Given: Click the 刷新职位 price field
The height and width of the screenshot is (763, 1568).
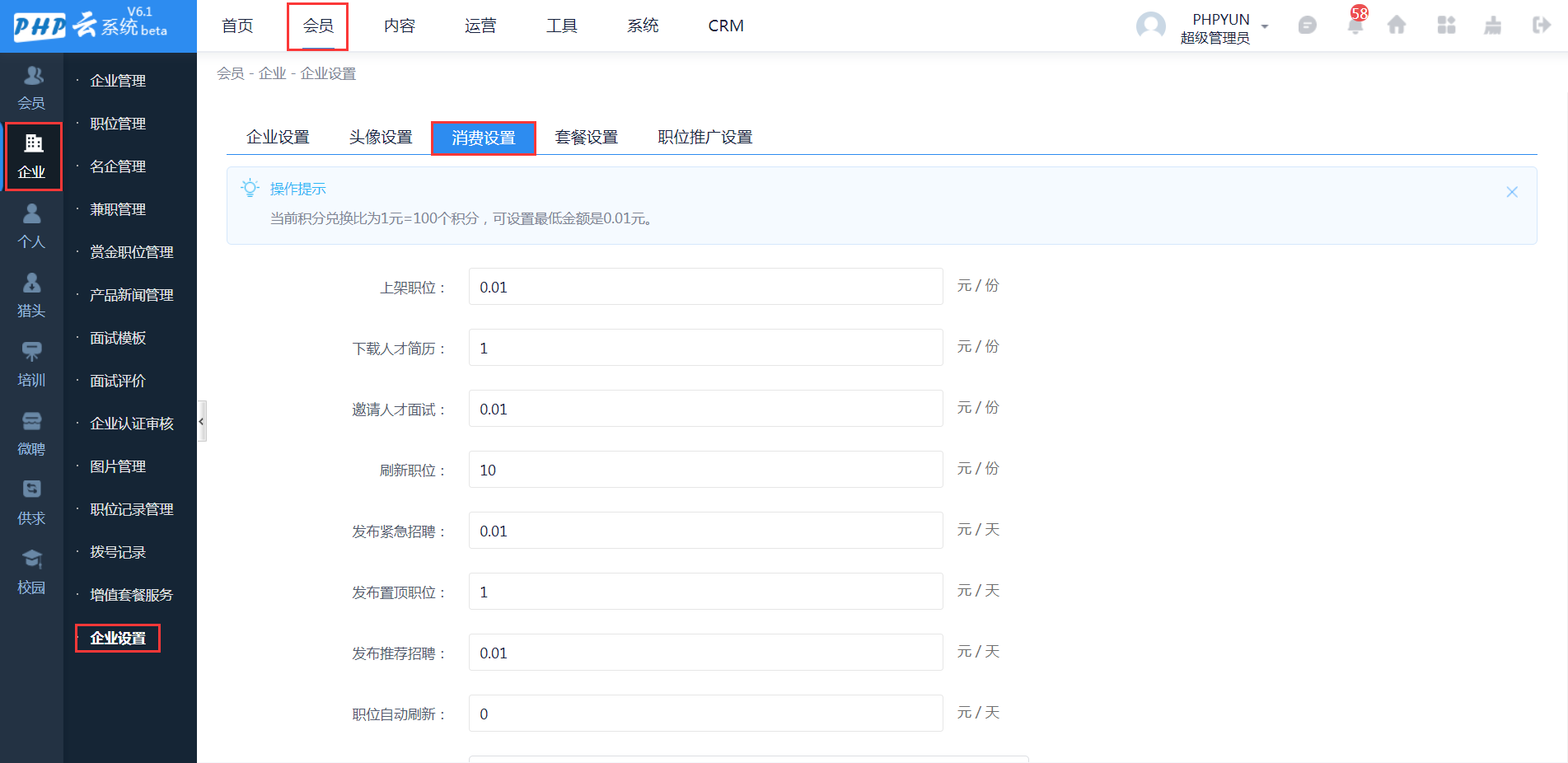Looking at the screenshot, I should coord(705,470).
